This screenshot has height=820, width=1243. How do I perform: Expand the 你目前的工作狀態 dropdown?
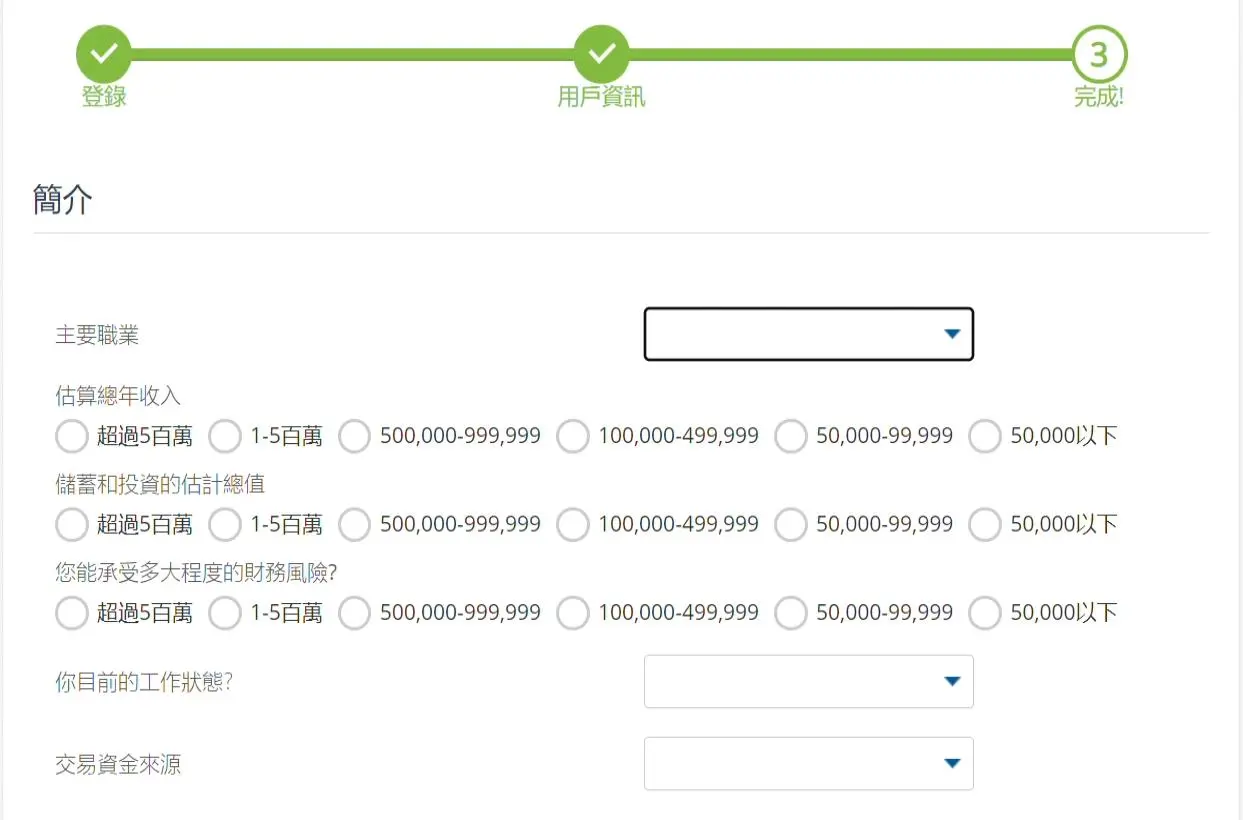pos(808,681)
